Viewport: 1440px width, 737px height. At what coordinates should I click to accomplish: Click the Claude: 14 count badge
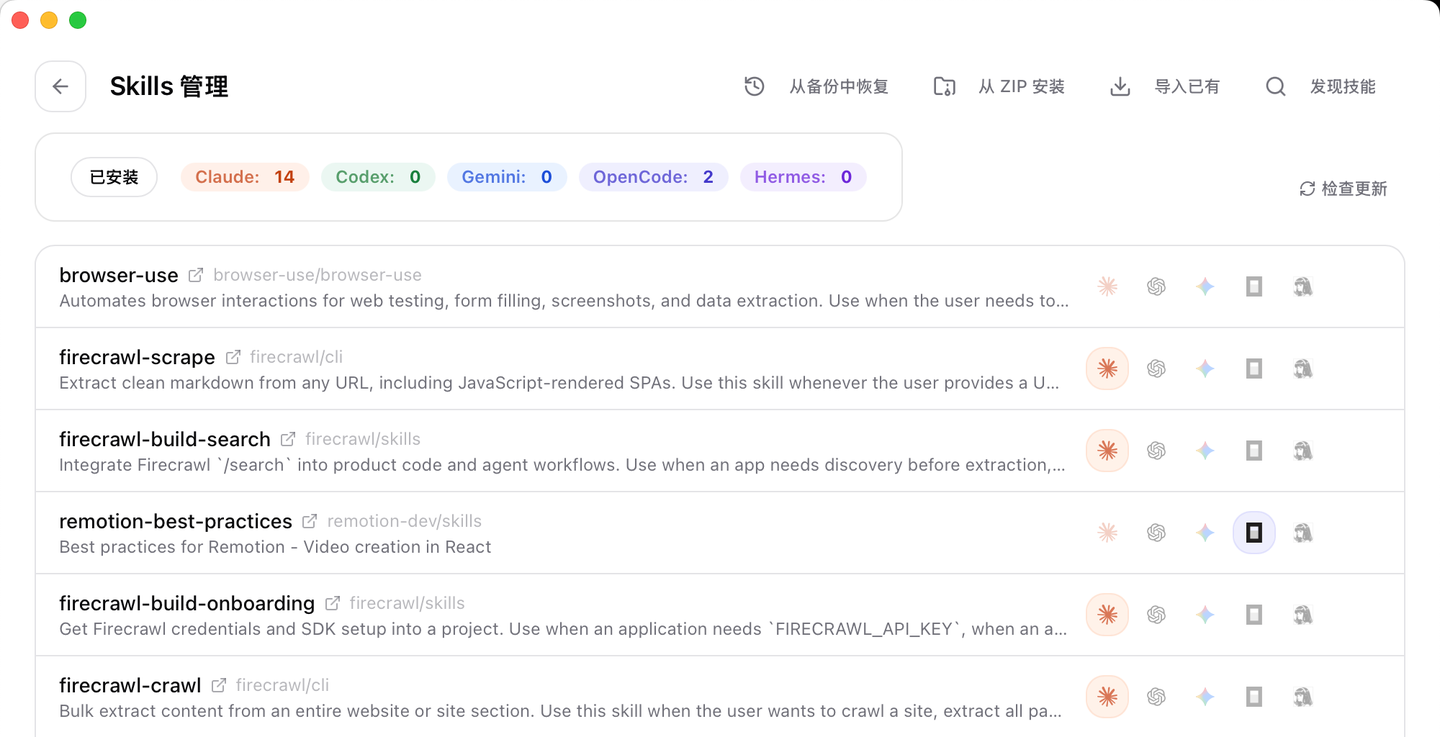245,177
